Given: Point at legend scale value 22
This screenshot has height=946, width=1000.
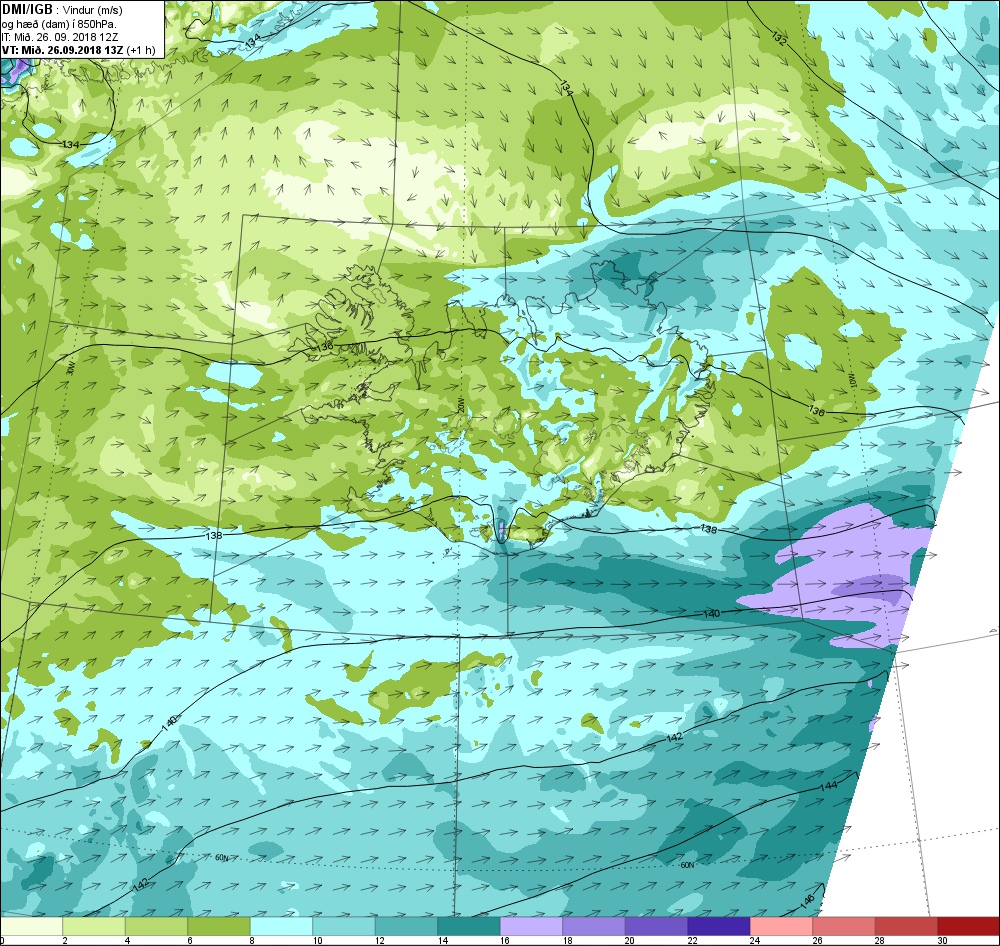Looking at the screenshot, I should (693, 940).
